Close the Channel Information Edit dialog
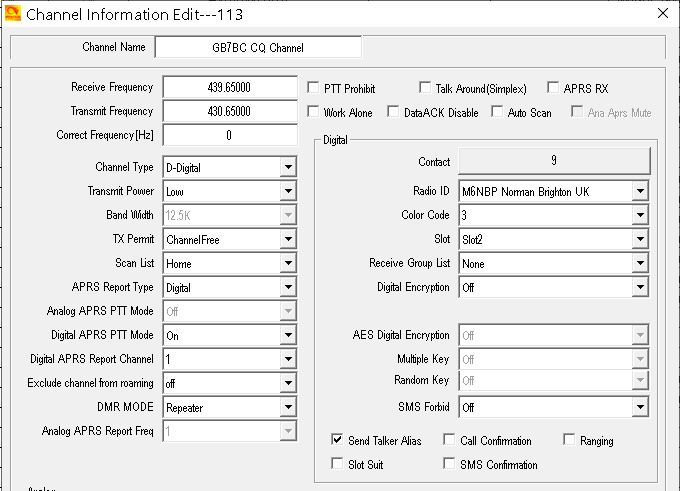680x491 pixels. [663, 13]
